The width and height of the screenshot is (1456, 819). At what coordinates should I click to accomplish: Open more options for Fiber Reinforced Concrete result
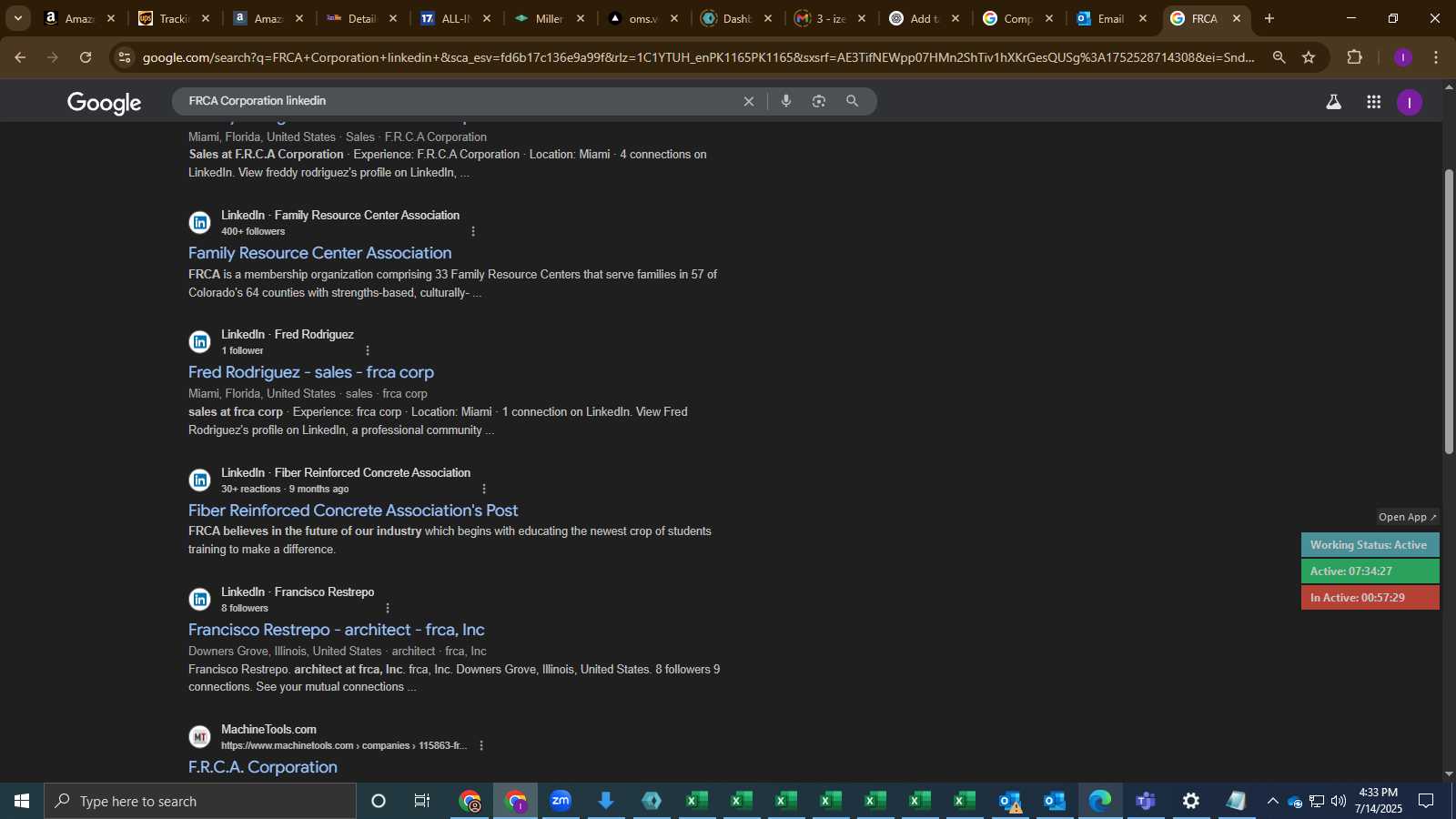click(x=484, y=489)
